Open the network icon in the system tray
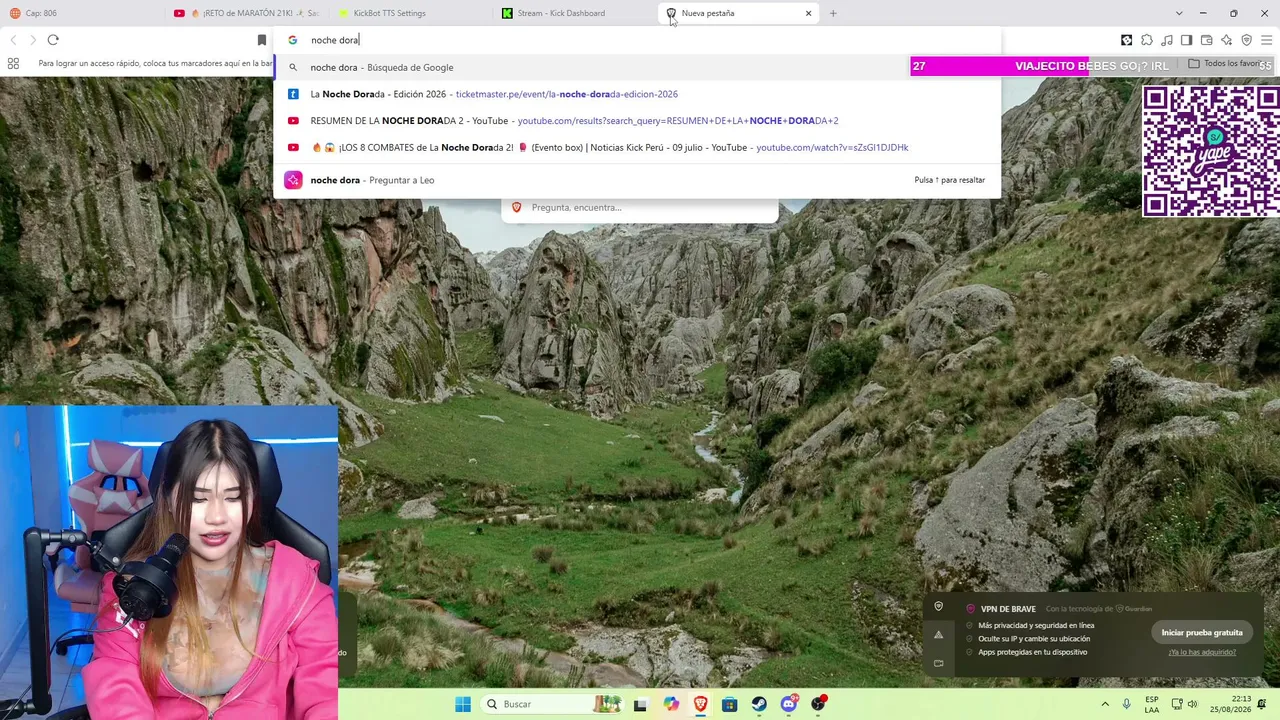This screenshot has width=1280, height=720. tap(1177, 704)
